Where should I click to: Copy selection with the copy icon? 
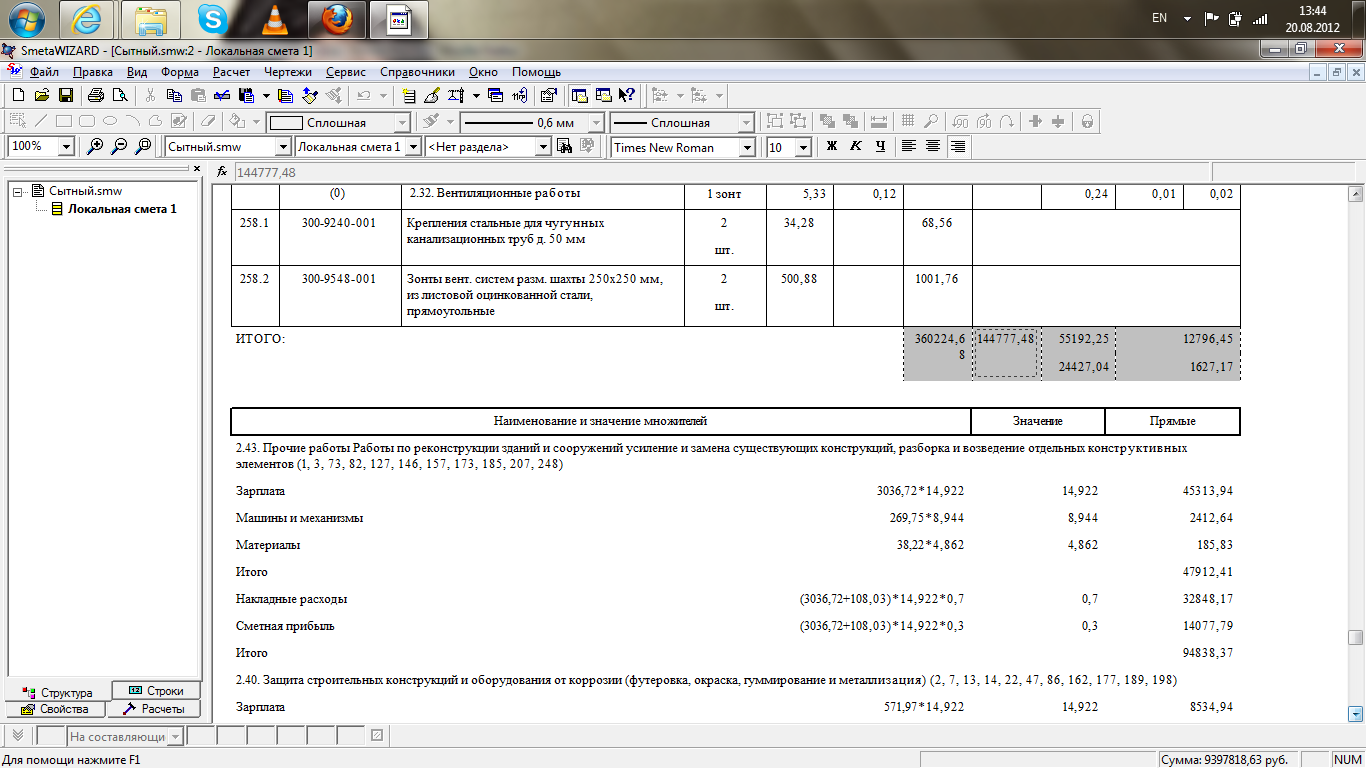[x=174, y=96]
